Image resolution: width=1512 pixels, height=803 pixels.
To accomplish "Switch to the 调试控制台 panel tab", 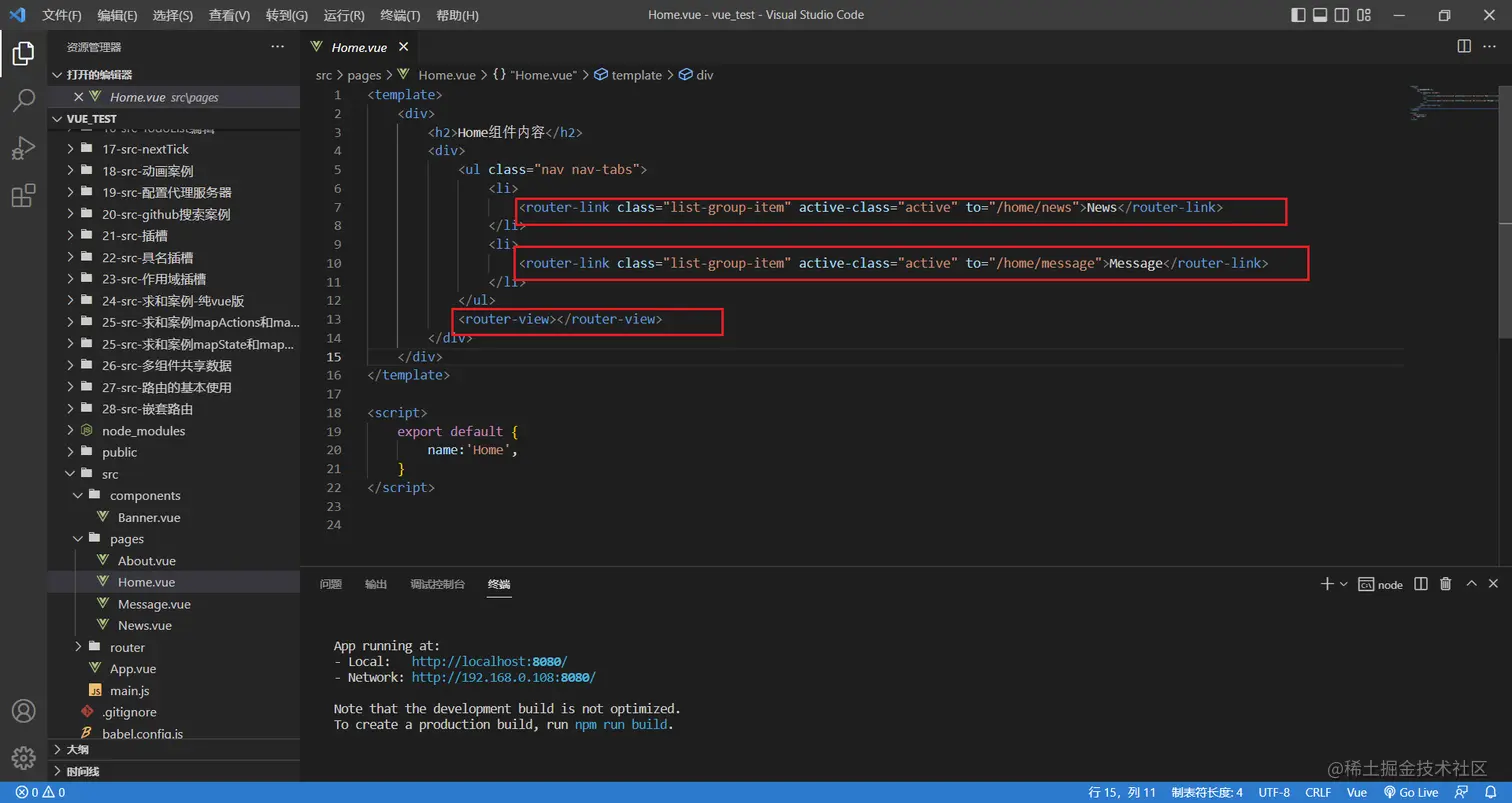I will coord(438,584).
